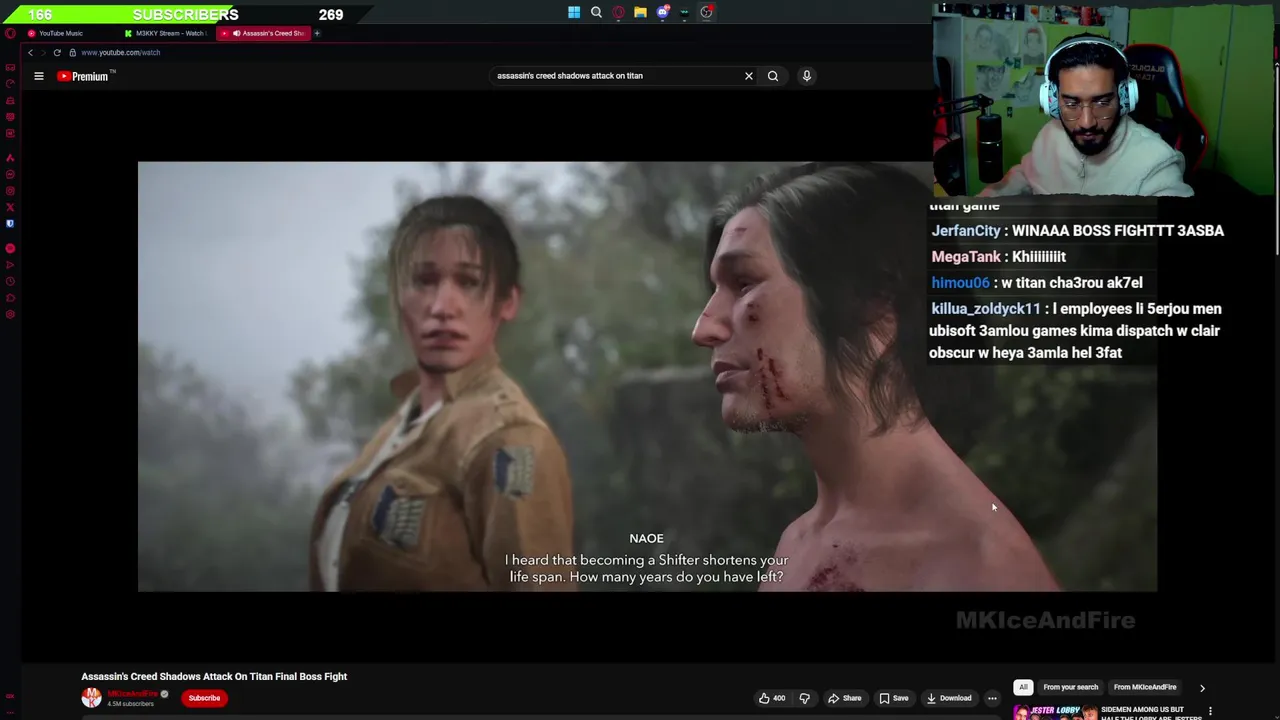Open Instagram in the Opera sidebar
This screenshot has width=1280, height=720.
(10, 190)
